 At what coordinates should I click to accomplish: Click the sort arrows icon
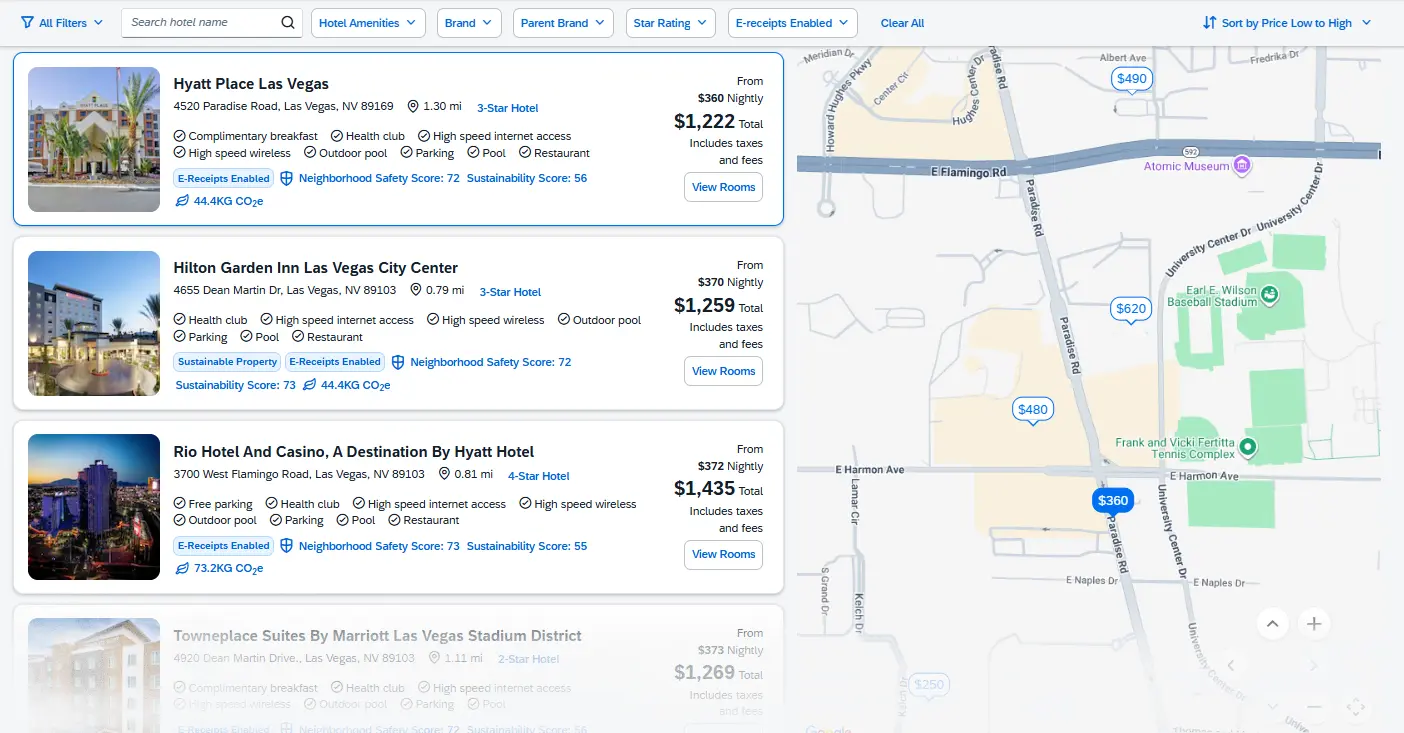pos(1209,23)
